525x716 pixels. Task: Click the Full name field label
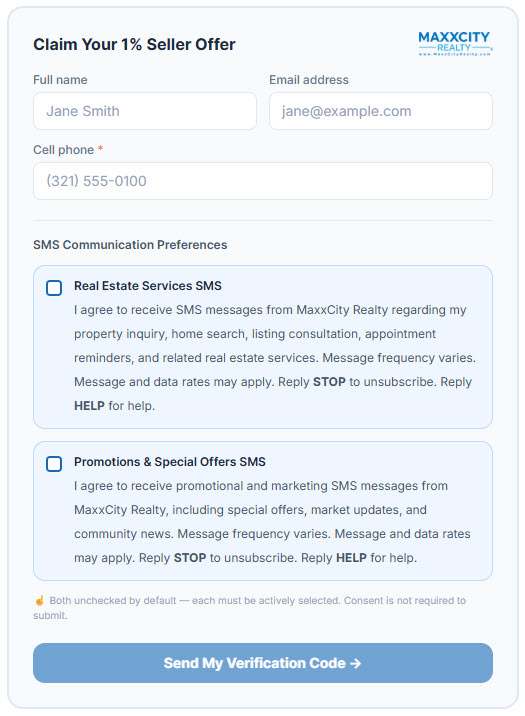60,80
